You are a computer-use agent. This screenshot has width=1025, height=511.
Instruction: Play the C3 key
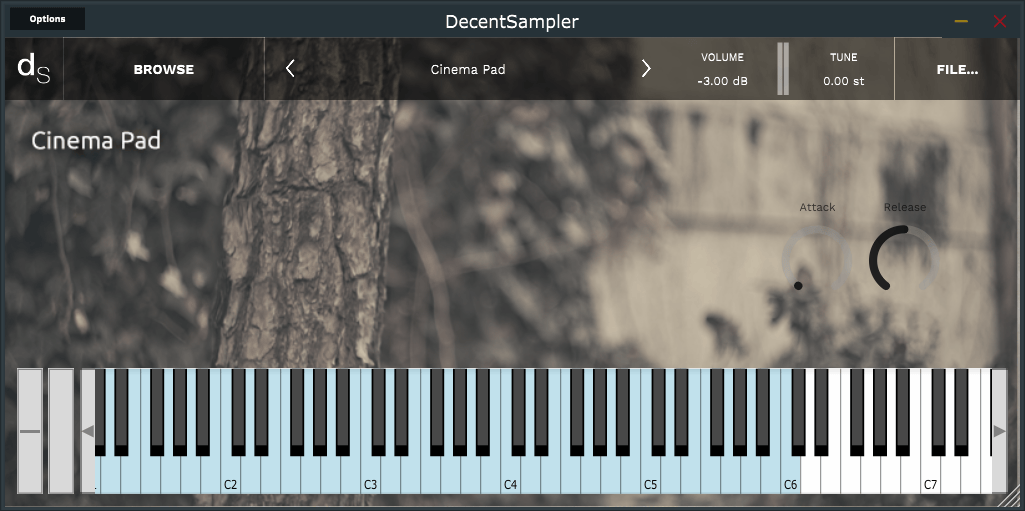371,476
